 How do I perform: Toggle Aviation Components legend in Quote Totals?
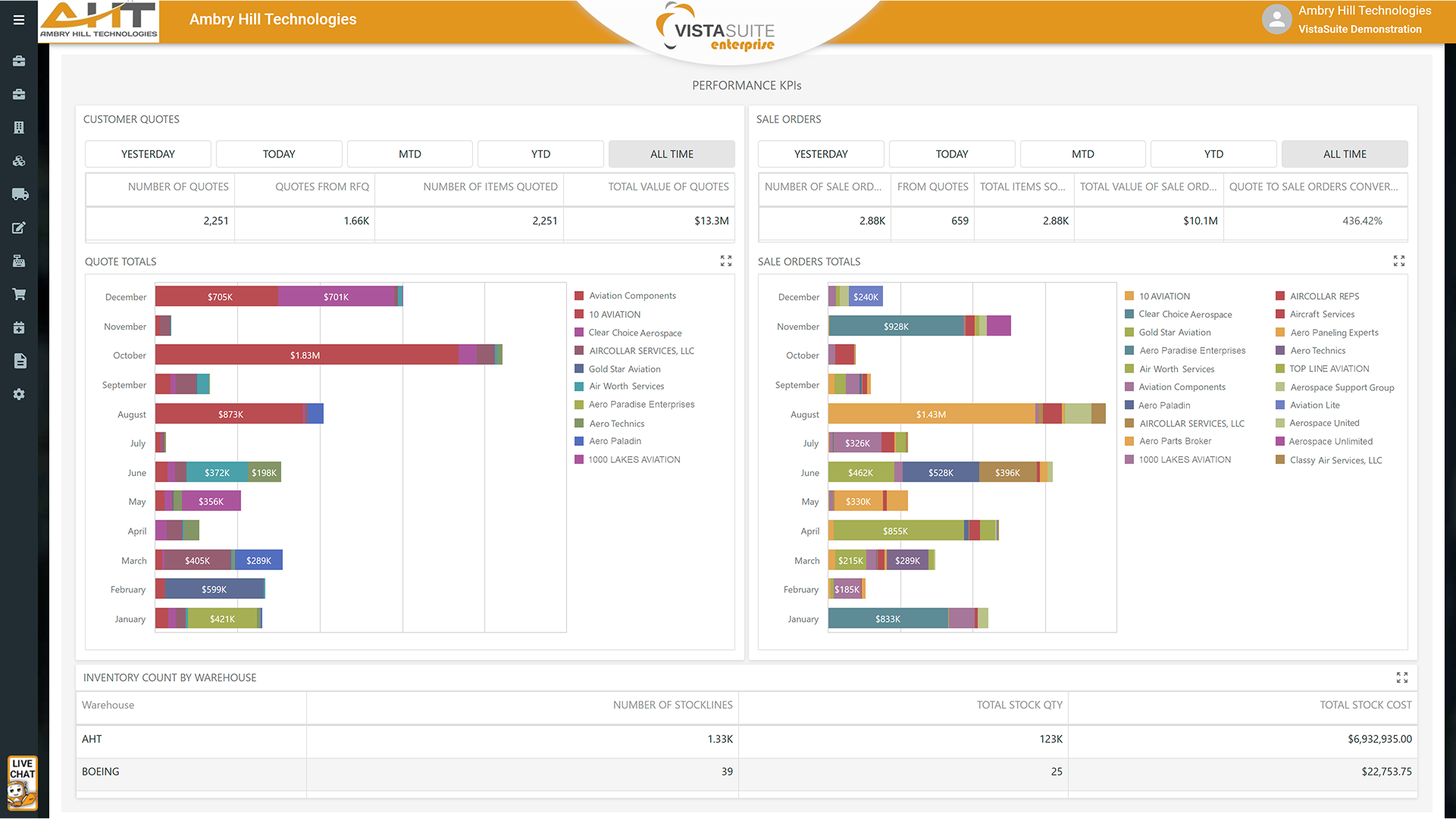pyautogui.click(x=632, y=296)
